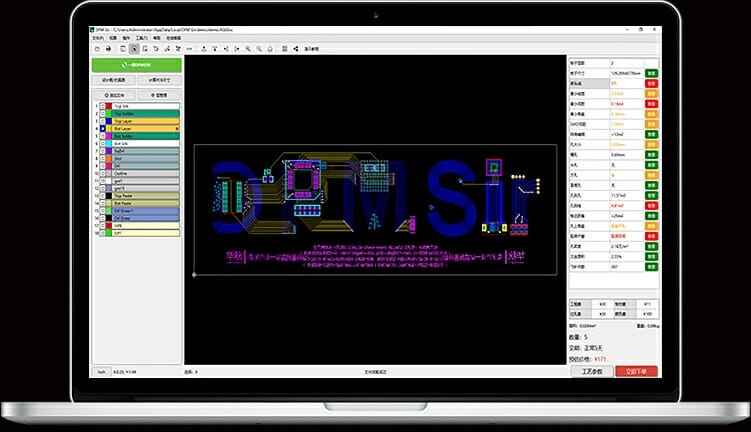Image resolution: width=751 pixels, height=432 pixels.
Task: Toggle visibility of Bot Layer
Action: (102, 128)
